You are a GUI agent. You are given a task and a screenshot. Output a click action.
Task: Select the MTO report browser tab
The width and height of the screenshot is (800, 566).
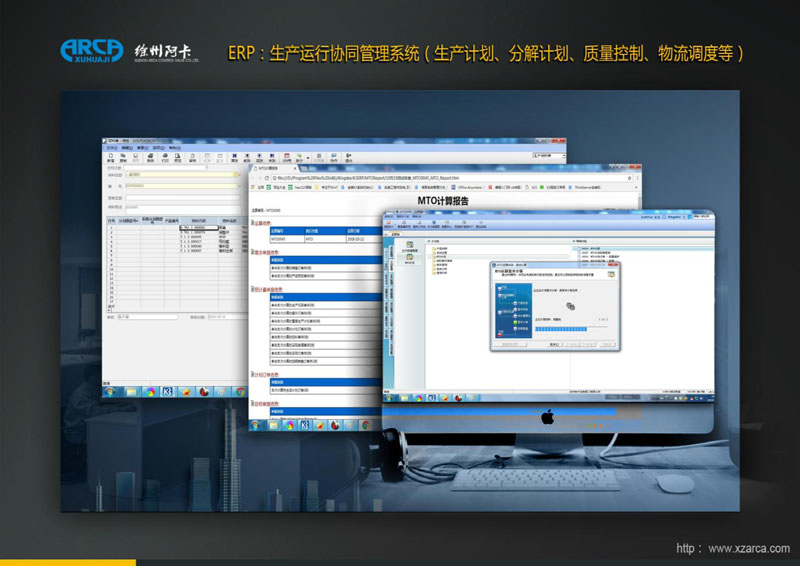[x=272, y=168]
